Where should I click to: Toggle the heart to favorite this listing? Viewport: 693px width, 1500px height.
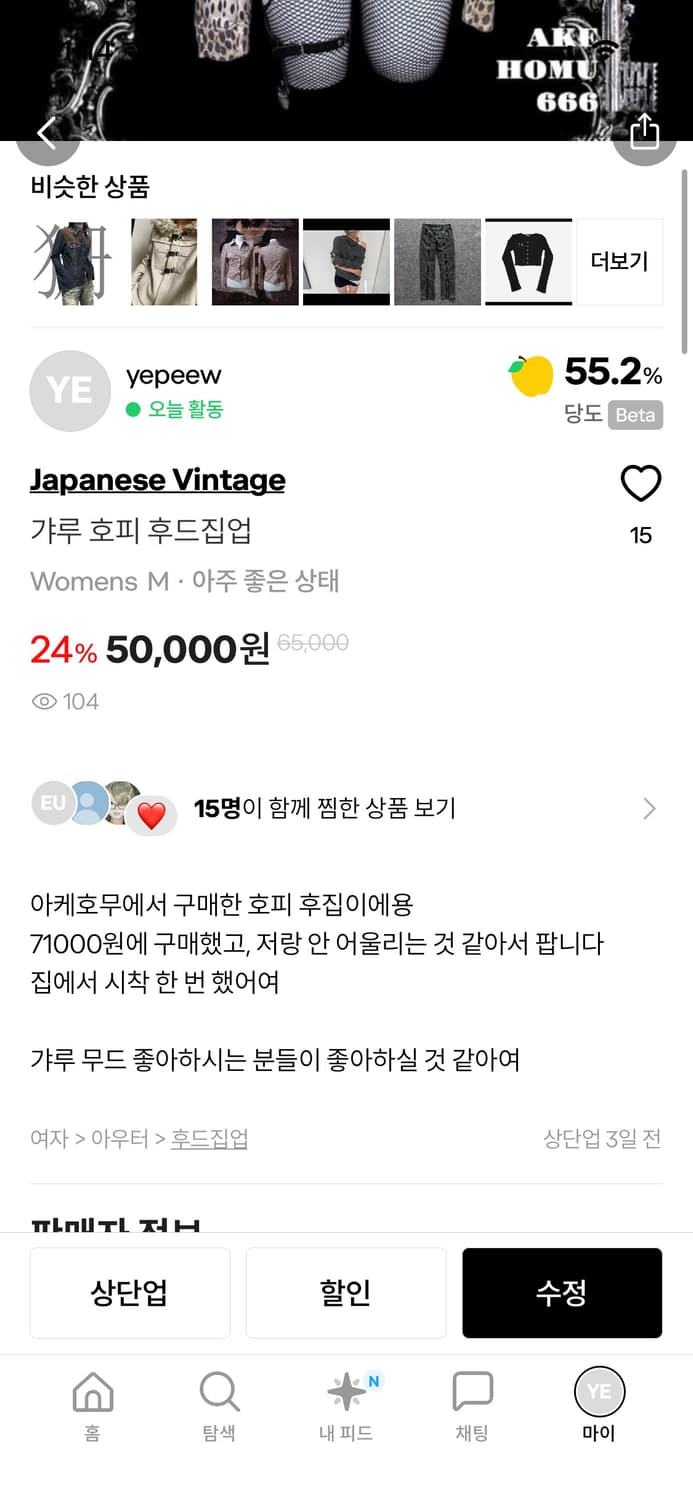pyautogui.click(x=641, y=483)
